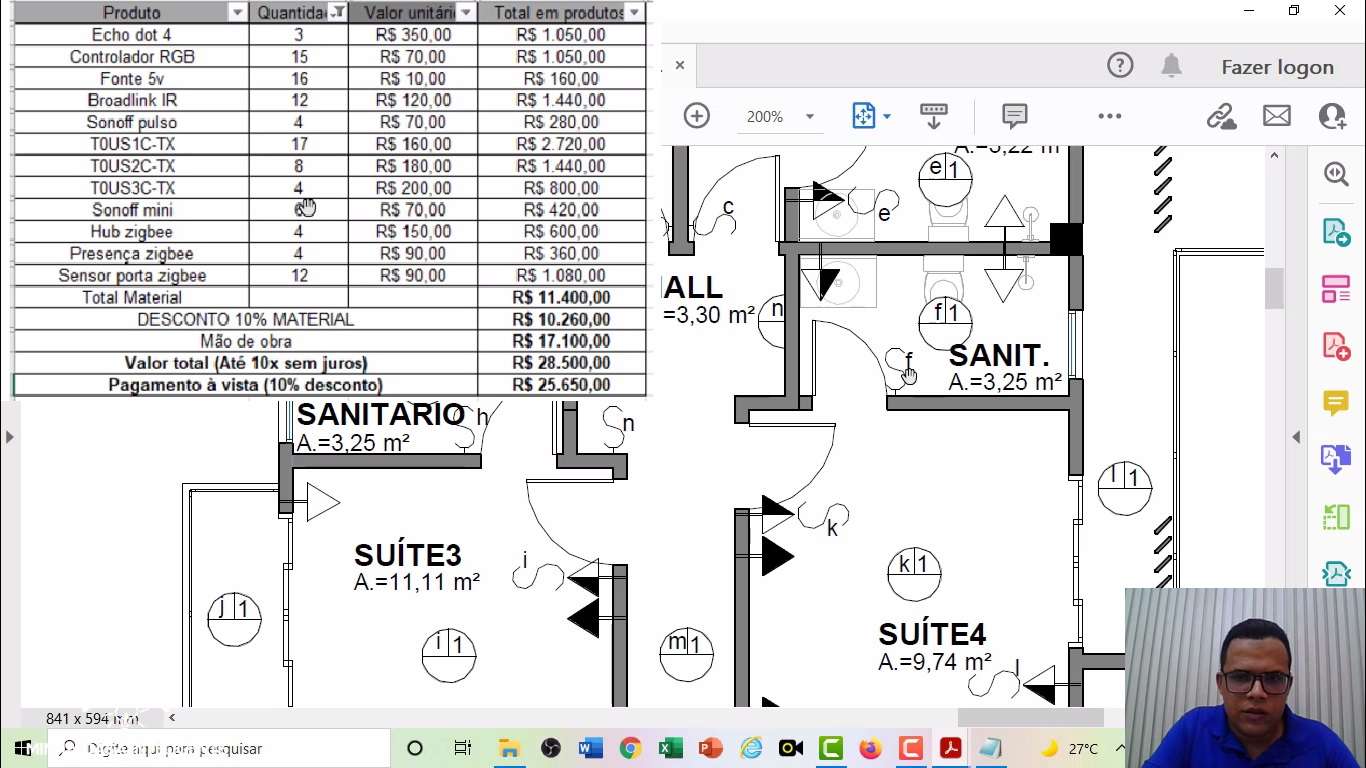This screenshot has width=1366, height=768.
Task: Open the Create PDF tool in sidebar
Action: (x=1336, y=346)
